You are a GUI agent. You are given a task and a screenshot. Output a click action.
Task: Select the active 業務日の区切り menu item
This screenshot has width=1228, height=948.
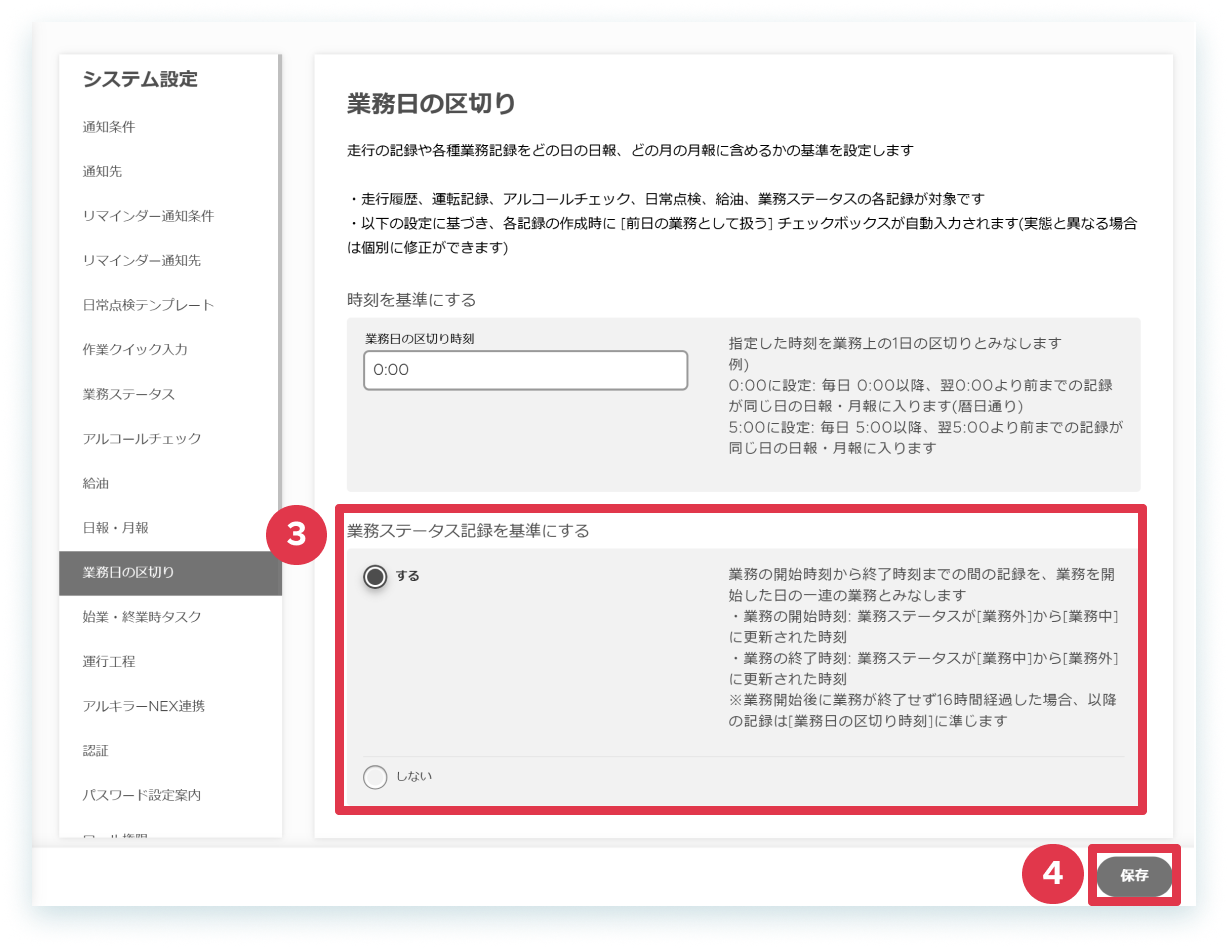pos(170,573)
